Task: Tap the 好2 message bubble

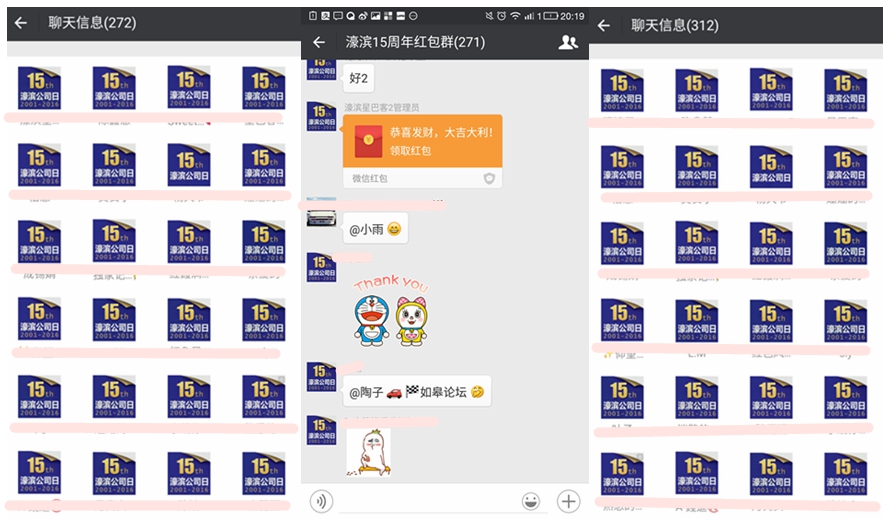Action: coord(359,78)
